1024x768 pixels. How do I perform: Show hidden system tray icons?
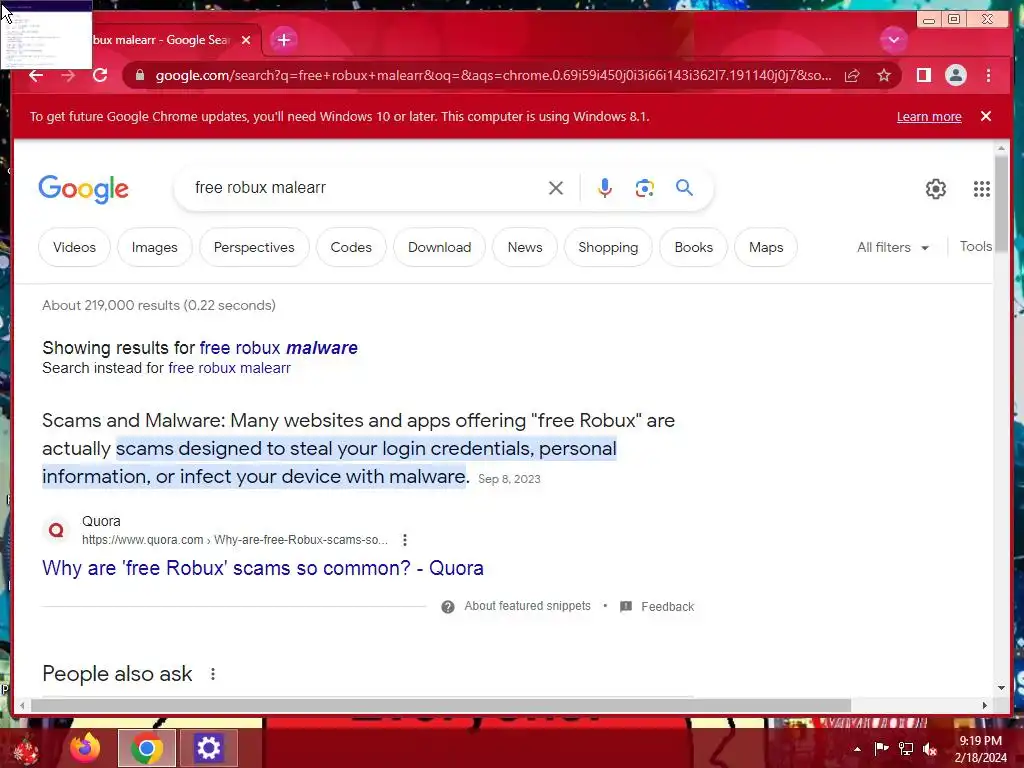[857, 749]
